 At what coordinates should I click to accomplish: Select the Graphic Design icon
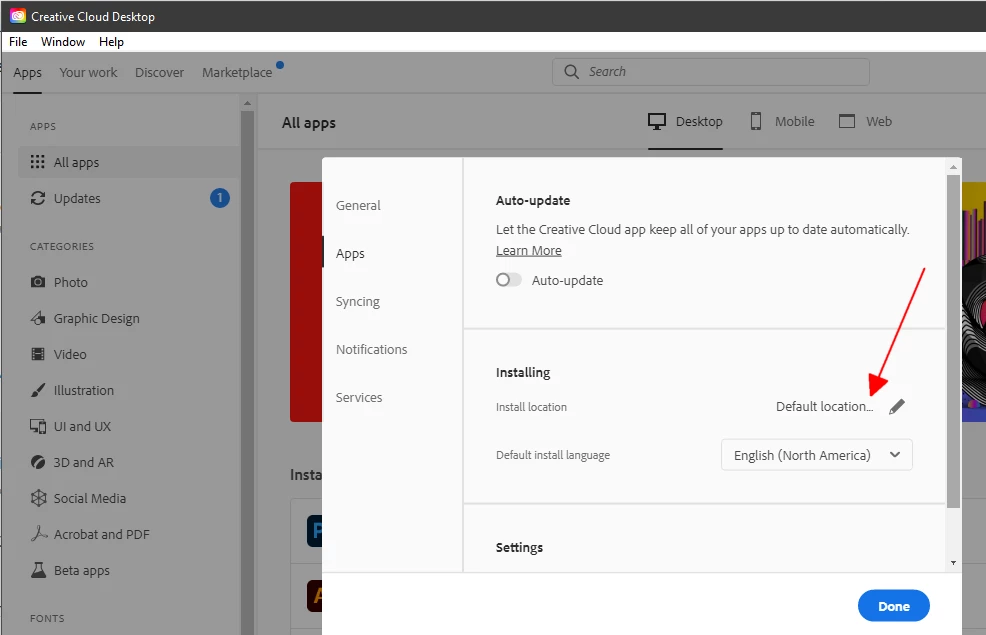38,318
